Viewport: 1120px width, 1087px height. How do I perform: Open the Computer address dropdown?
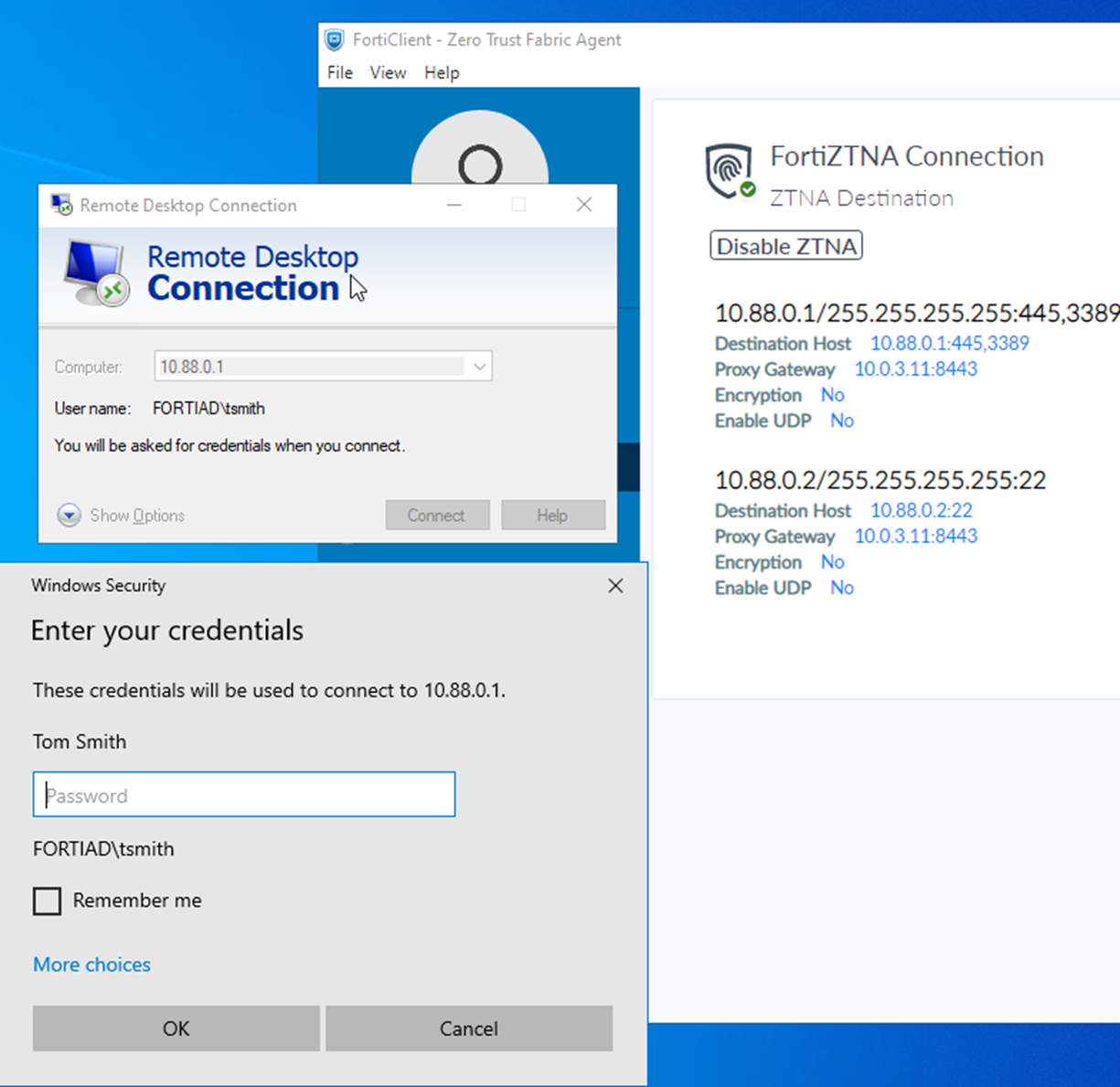pos(479,367)
